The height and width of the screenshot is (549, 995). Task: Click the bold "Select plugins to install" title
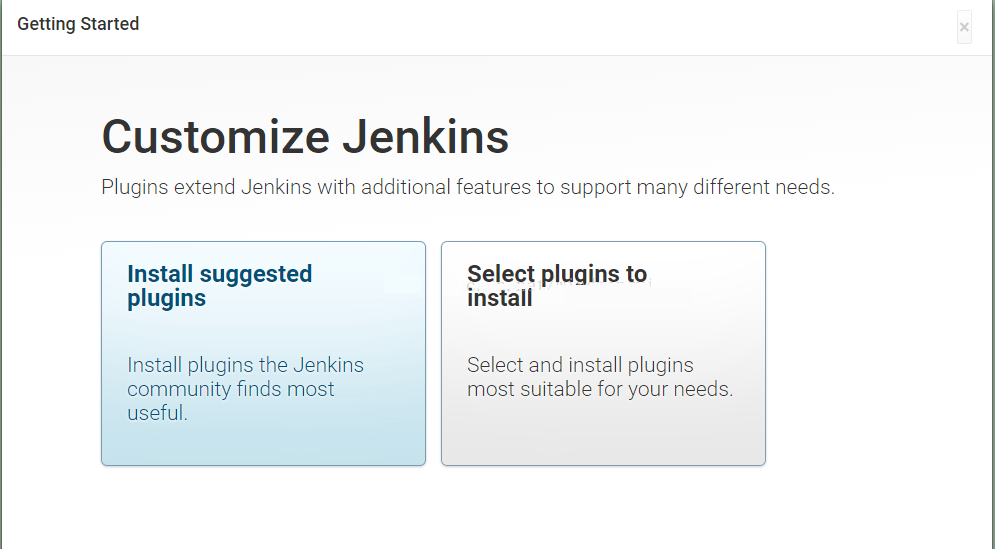[557, 286]
